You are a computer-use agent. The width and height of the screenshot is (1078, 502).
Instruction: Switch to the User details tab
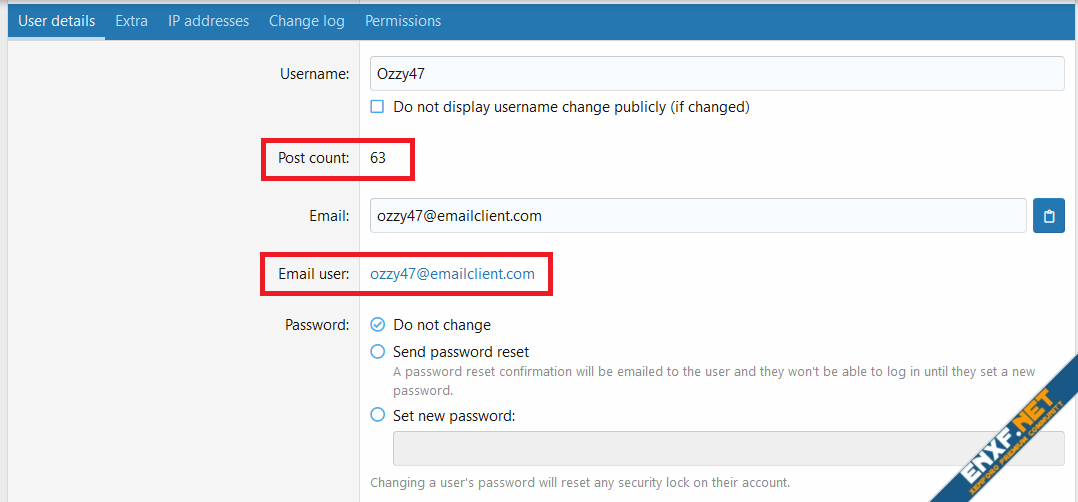tap(57, 21)
